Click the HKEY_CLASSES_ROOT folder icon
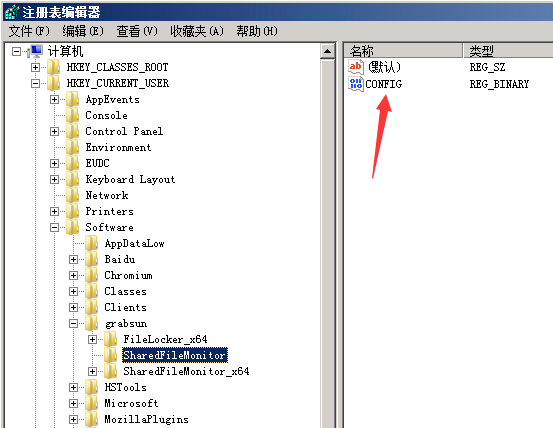Viewport: 553px width, 428px height. [54, 67]
